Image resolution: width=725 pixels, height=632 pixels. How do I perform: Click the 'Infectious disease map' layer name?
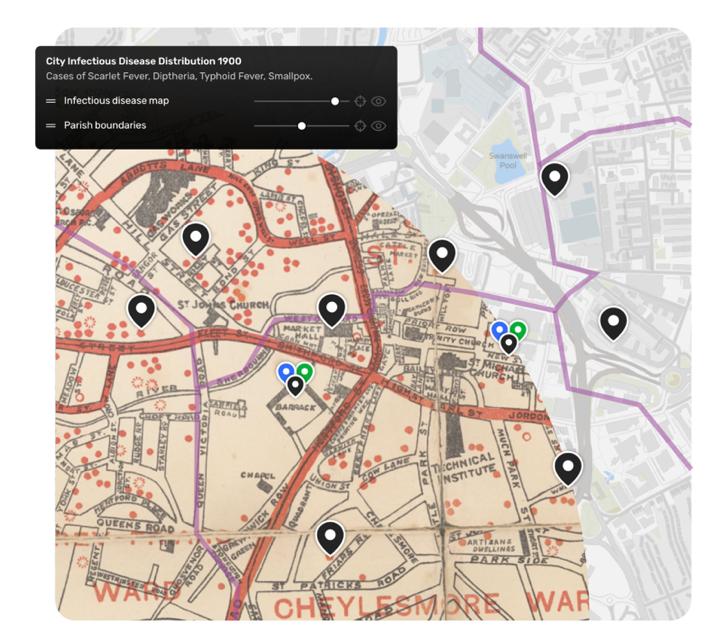click(x=117, y=101)
